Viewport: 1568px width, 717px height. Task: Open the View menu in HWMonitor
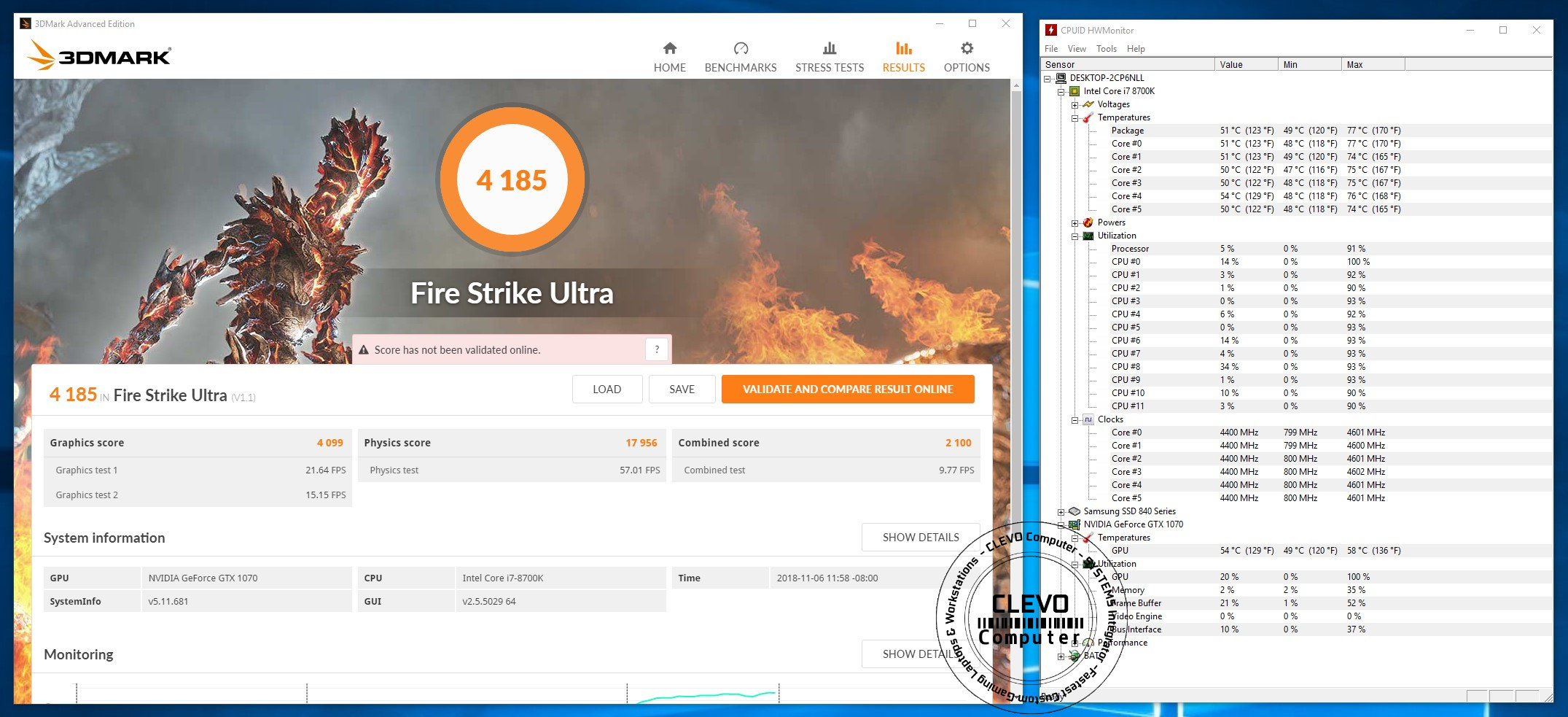(1077, 49)
